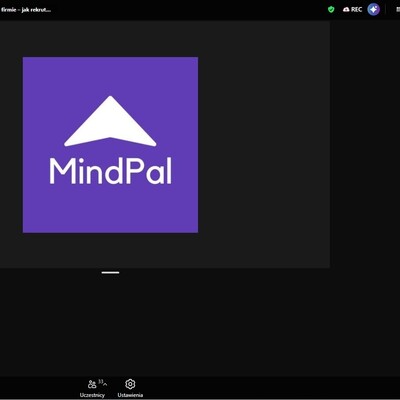The width and height of the screenshot is (400, 400).
Task: Click the meeting title 'firmie – jak rekrut...'
Action: [x=26, y=10]
